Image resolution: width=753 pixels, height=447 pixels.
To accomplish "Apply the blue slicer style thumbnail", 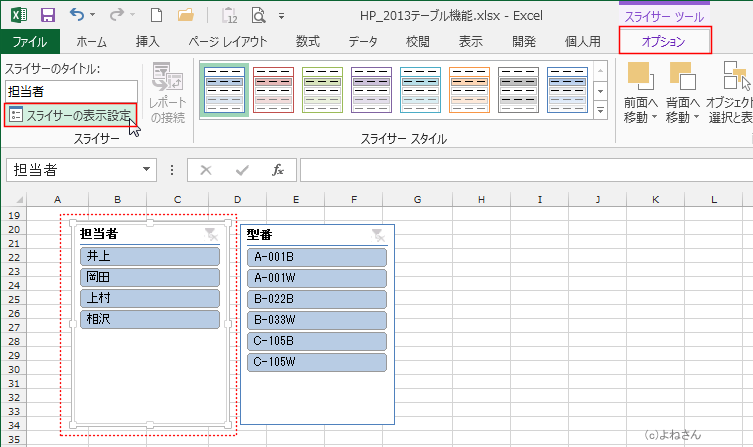I will 224,90.
